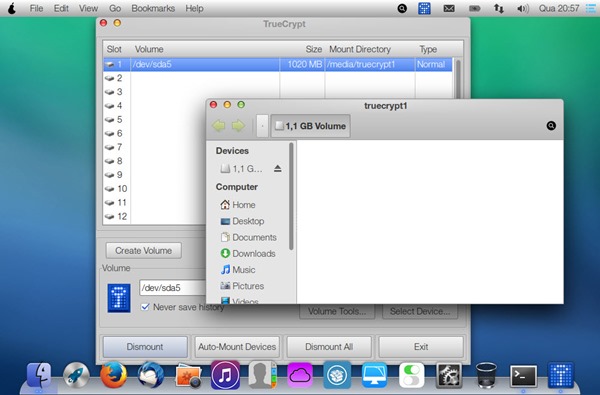The width and height of the screenshot is (600, 395).
Task: Click the Size column header
Action: [313, 49]
